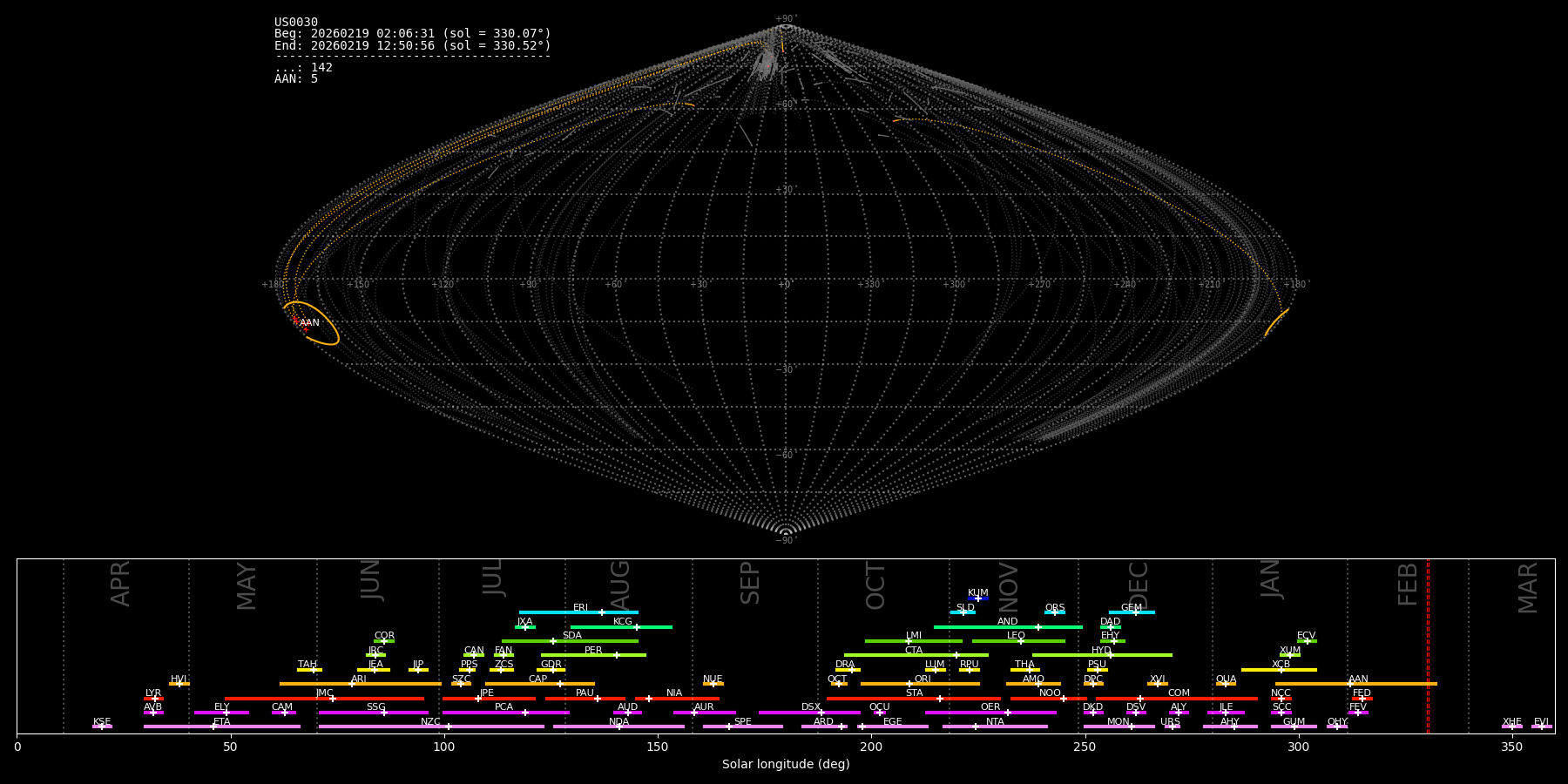This screenshot has width=1568, height=784.
Task: Click the XCB shower label
Action: point(1281,665)
